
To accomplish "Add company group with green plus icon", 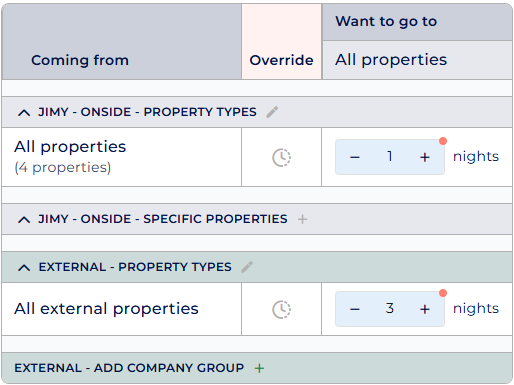I will coord(259,368).
